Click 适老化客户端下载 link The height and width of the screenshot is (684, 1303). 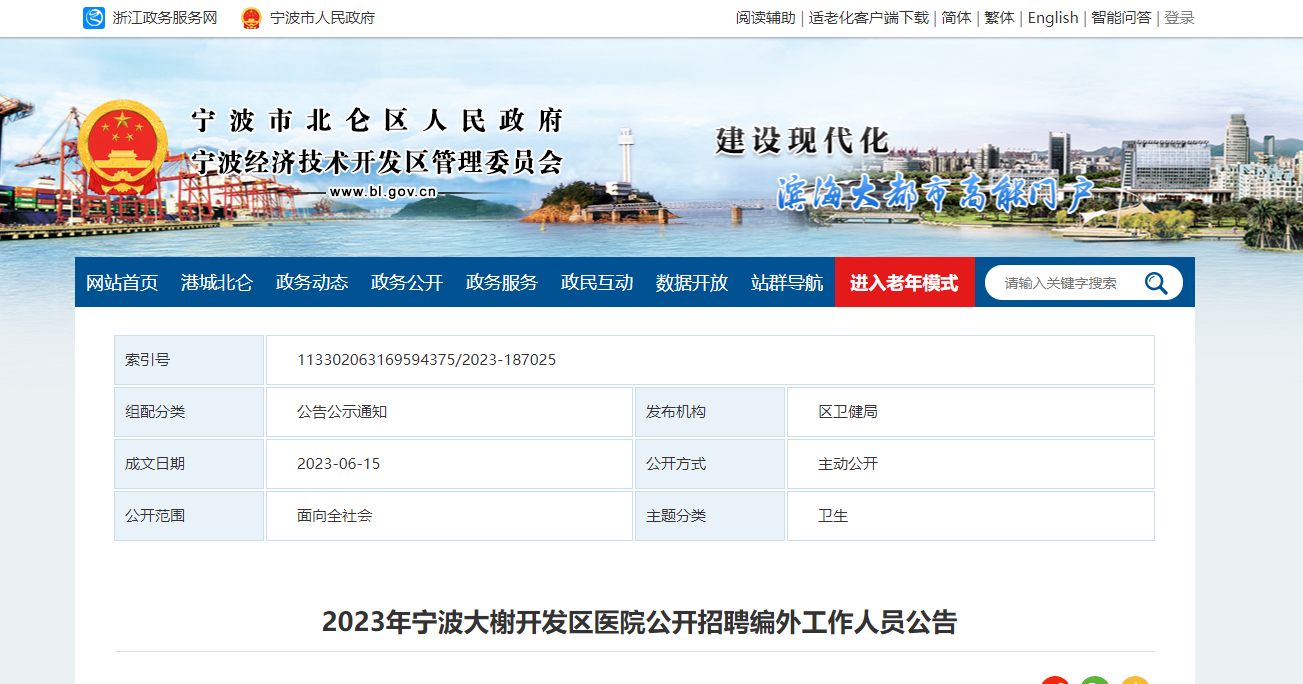[x=869, y=18]
